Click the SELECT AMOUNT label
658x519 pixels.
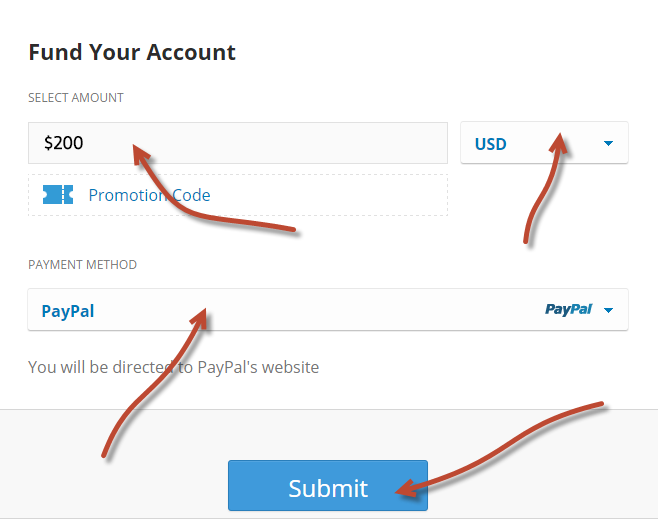(76, 98)
